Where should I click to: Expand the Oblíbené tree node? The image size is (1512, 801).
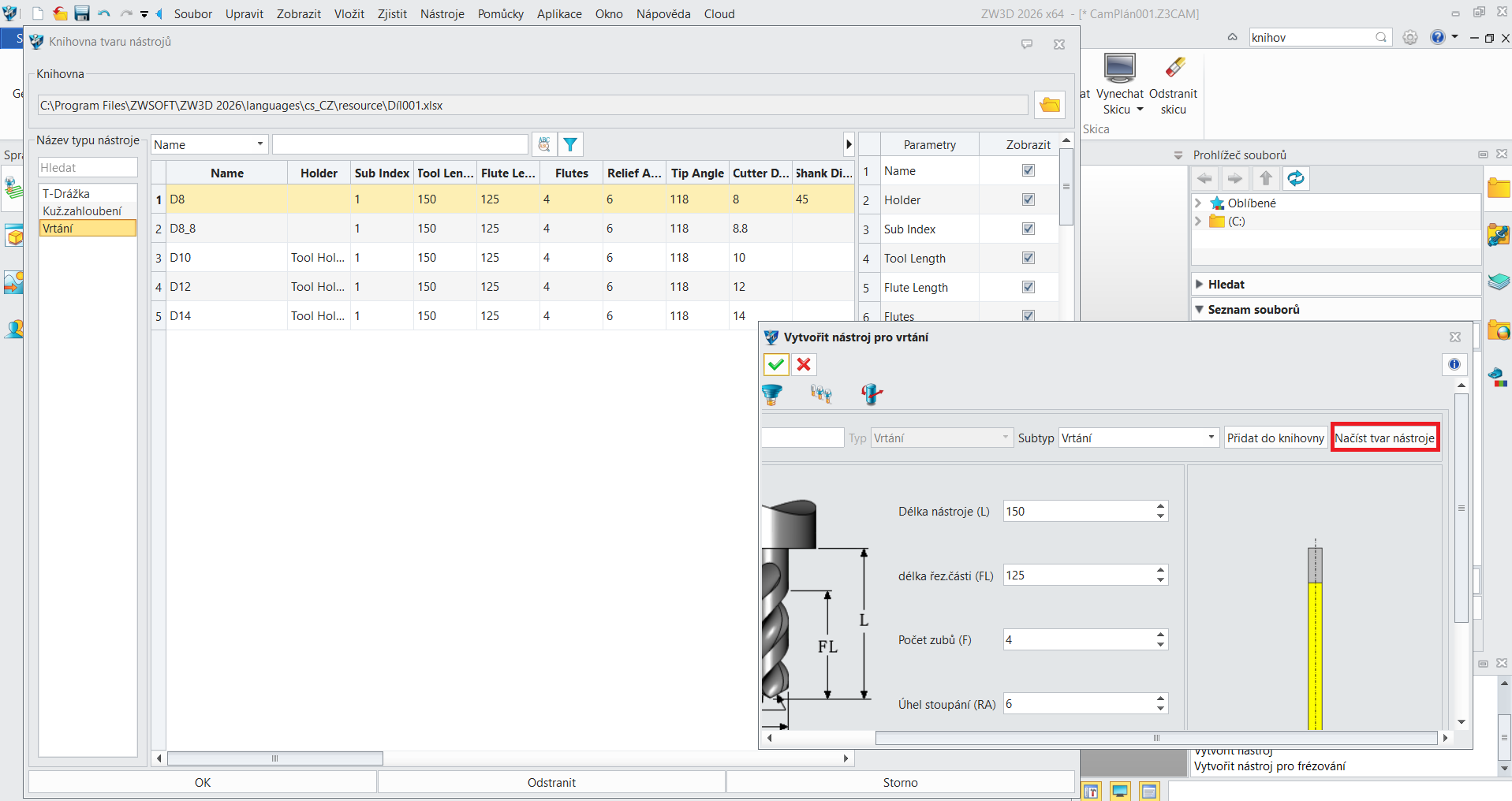(x=1198, y=203)
